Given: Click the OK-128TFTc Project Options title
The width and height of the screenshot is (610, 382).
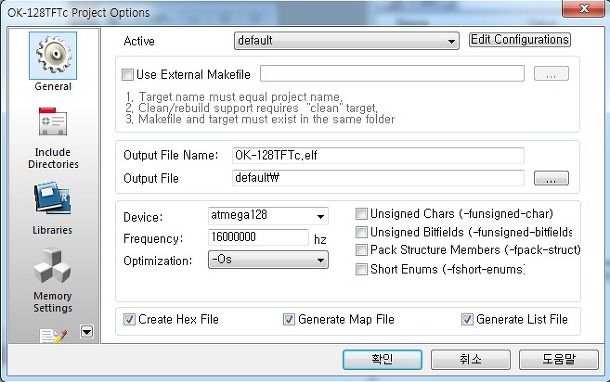Looking at the screenshot, I should coord(79,12).
